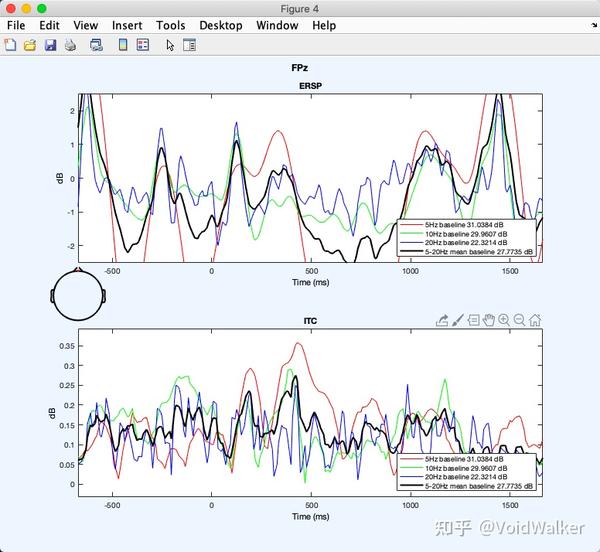
Task: Enable data tips on the ITC axes toolbar
Action: [473, 320]
